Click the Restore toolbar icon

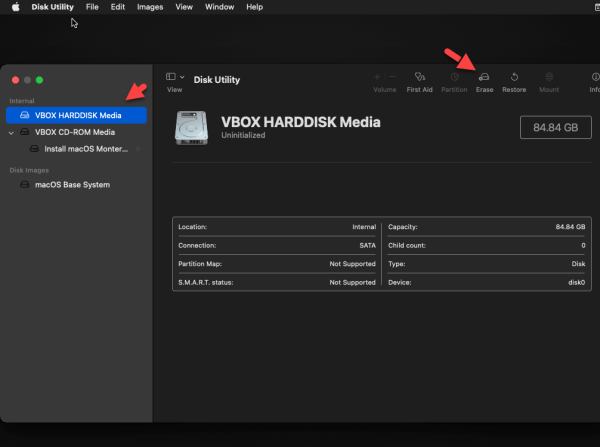514,77
